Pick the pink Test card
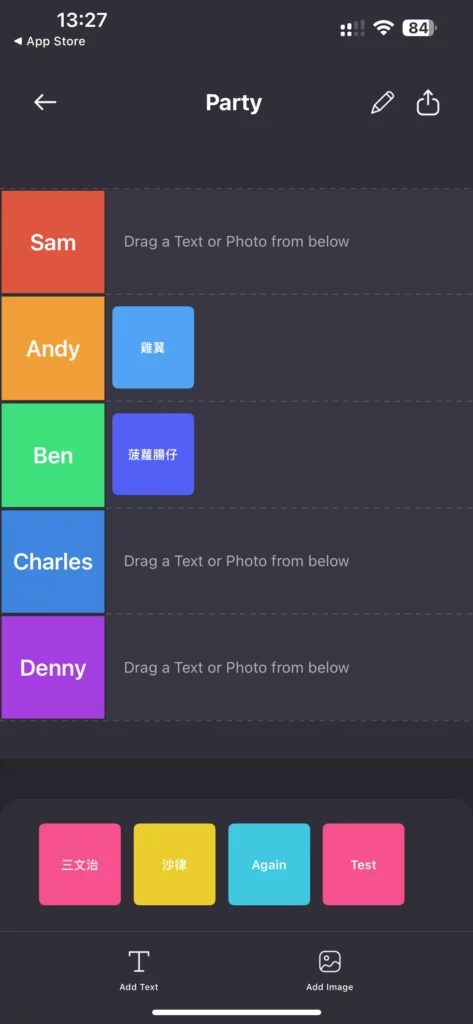 (x=363, y=864)
